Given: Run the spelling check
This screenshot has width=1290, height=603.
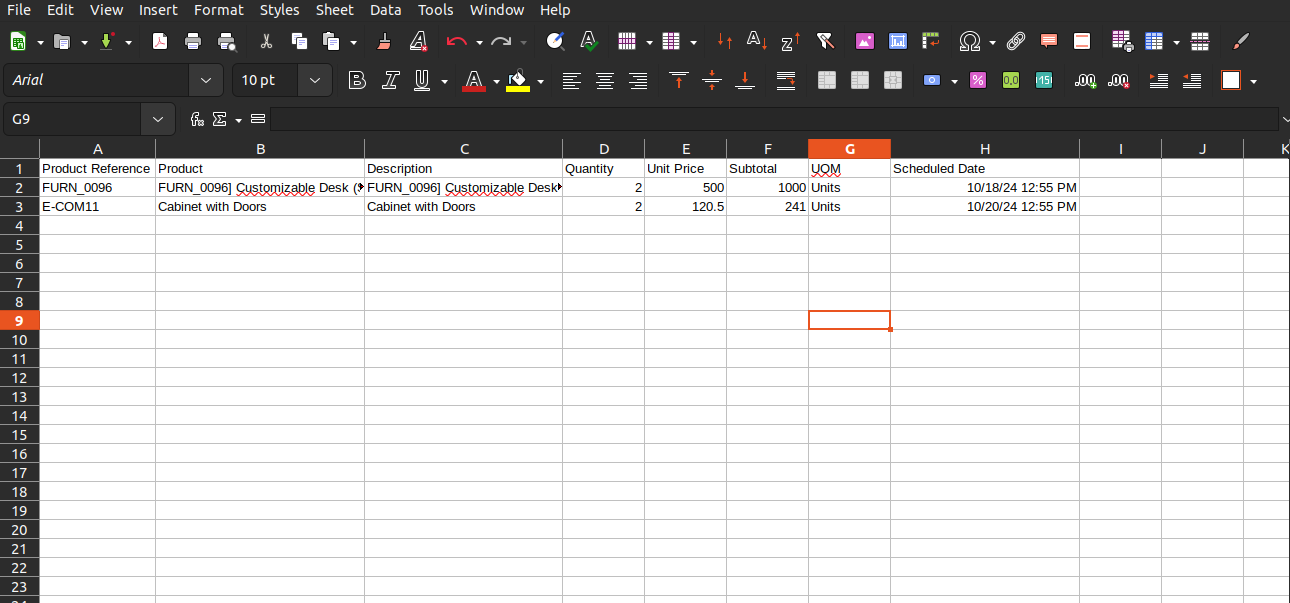Looking at the screenshot, I should click(589, 42).
